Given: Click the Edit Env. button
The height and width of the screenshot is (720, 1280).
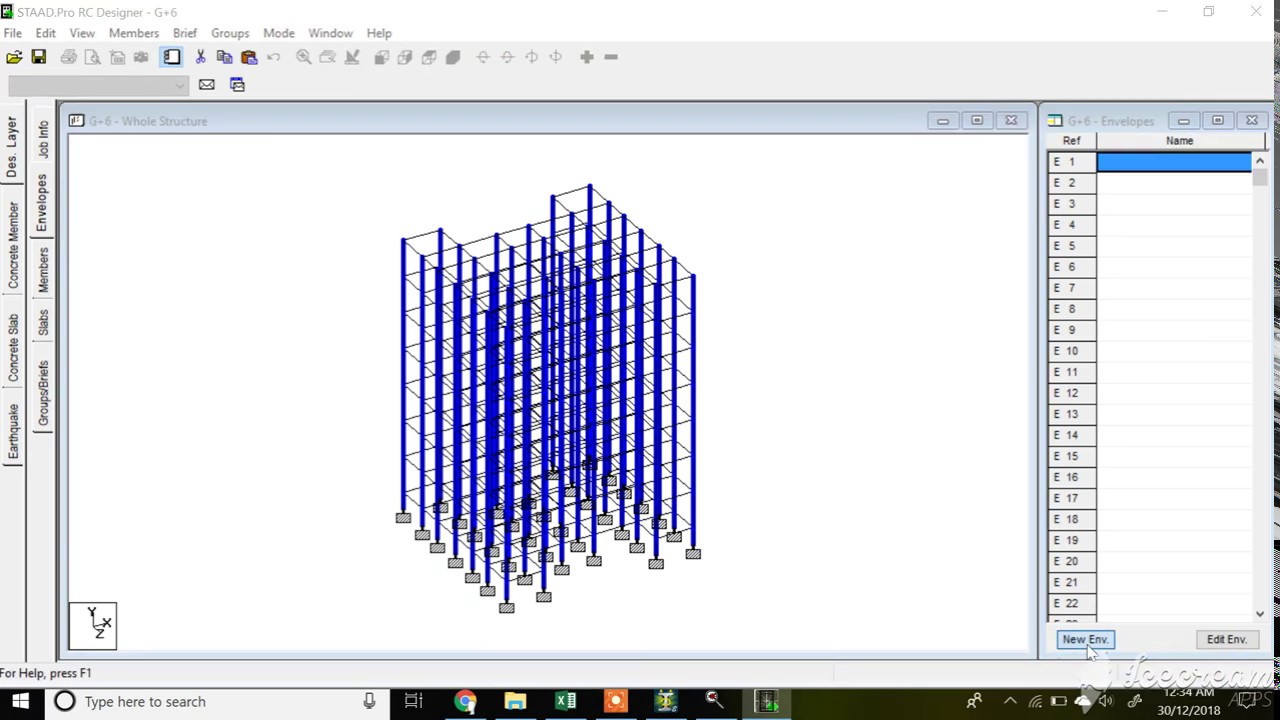Looking at the screenshot, I should [1226, 639].
